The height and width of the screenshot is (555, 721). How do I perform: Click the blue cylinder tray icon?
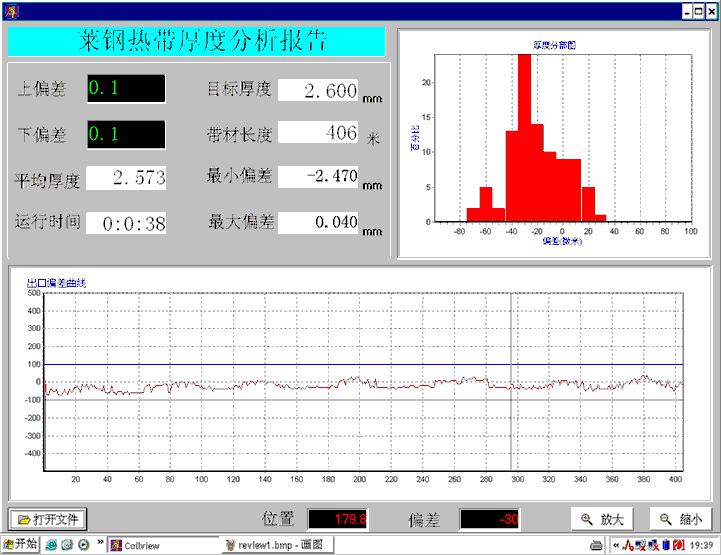pyautogui.click(x=666, y=546)
